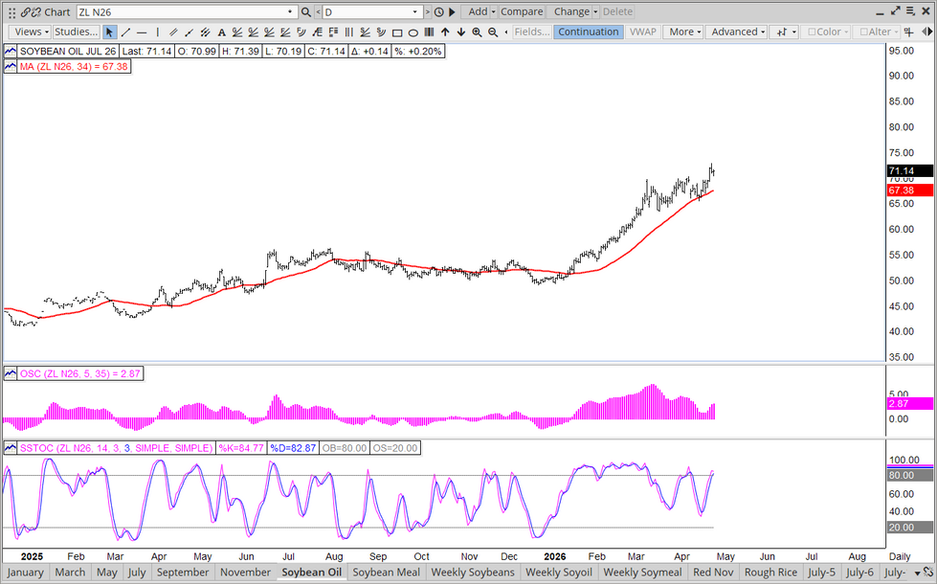Screen dimensions: 937x584
Task: Click the broken chain link icon
Action: (36, 12)
